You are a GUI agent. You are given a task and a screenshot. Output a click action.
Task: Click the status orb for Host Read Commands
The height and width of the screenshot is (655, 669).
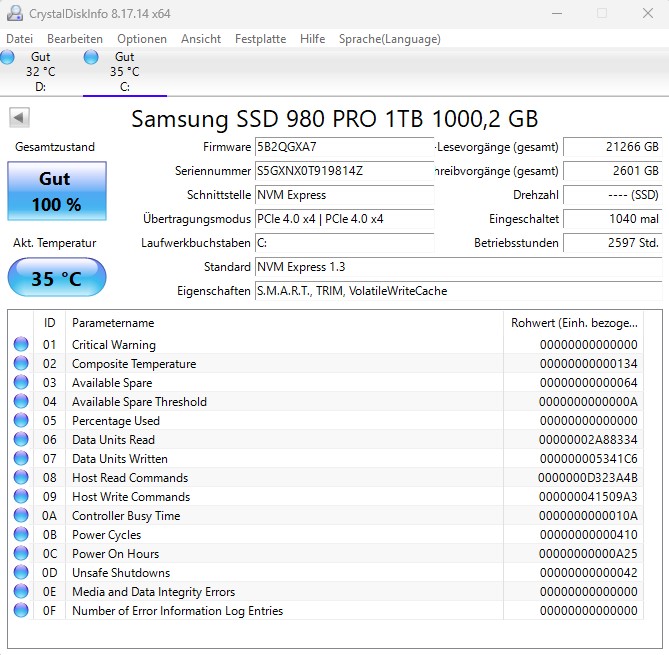pos(21,477)
